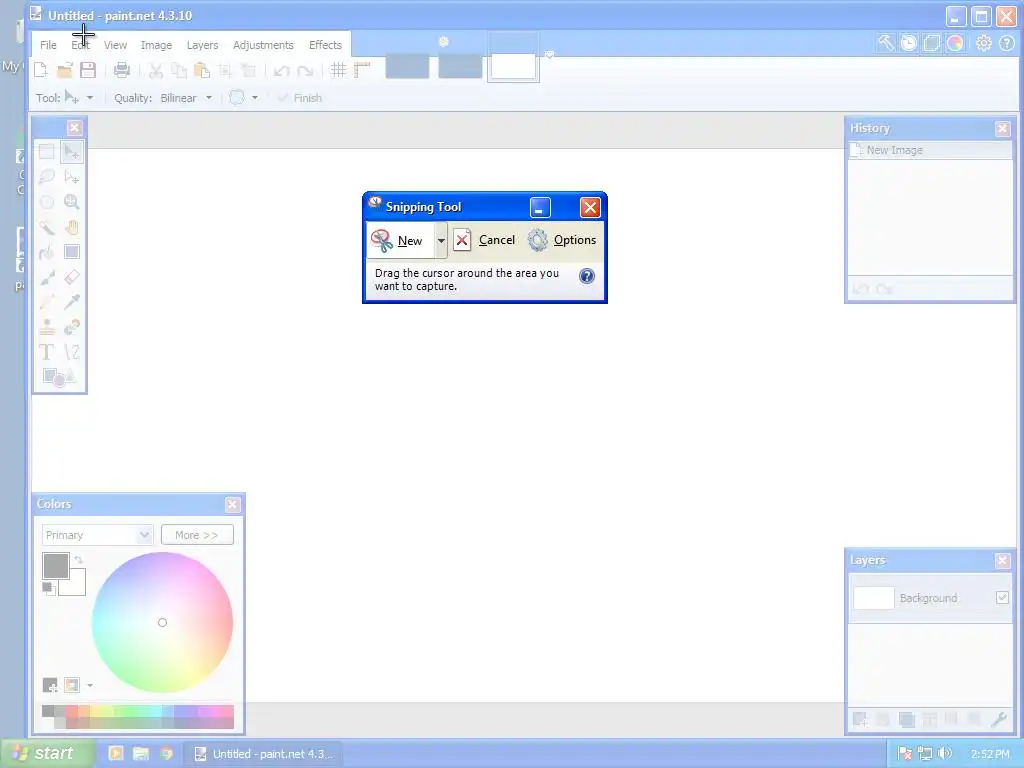
Task: Open layer properties wrench icon
Action: tap(999, 720)
